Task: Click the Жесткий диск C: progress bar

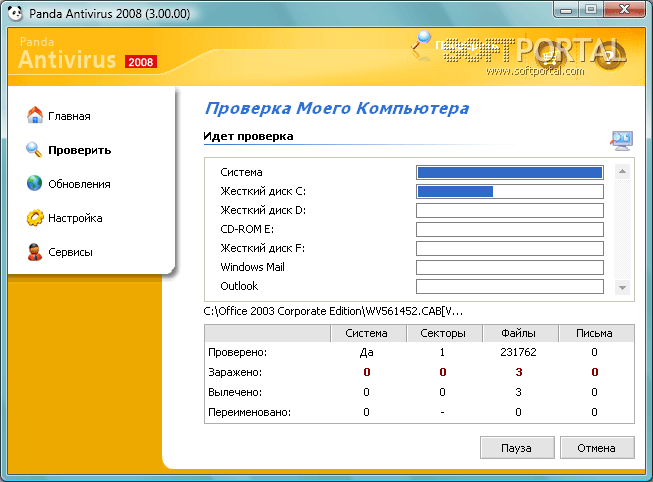Action: tap(510, 191)
